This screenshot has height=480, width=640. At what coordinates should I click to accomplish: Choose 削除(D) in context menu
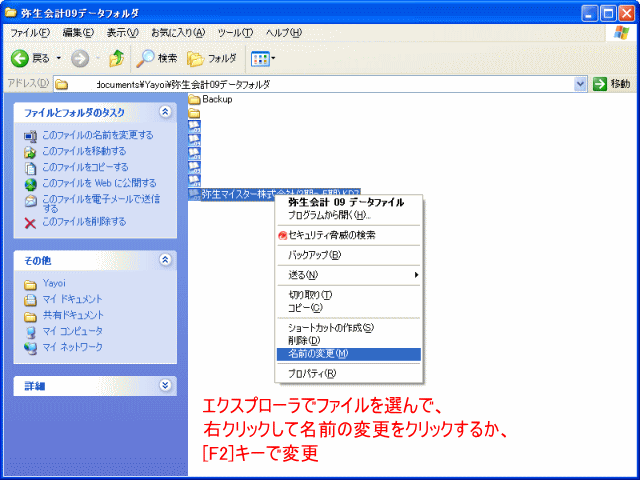tap(304, 341)
